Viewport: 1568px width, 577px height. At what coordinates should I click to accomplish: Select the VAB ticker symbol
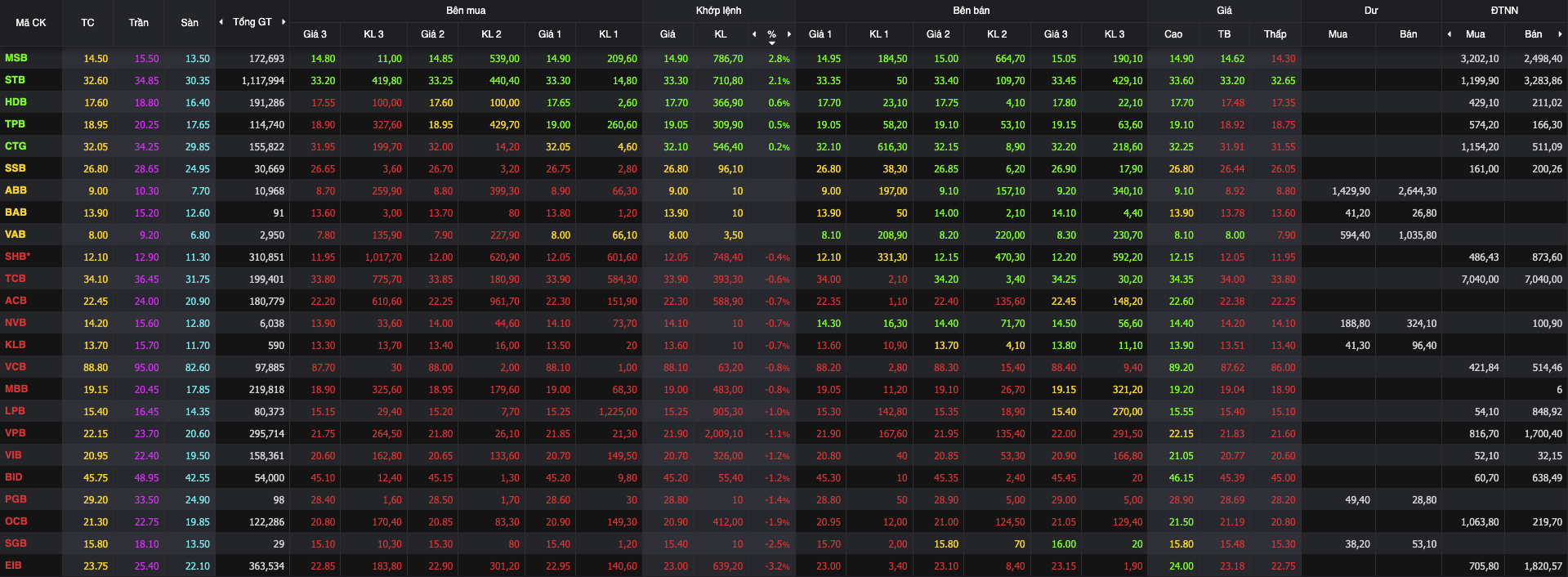click(16, 235)
